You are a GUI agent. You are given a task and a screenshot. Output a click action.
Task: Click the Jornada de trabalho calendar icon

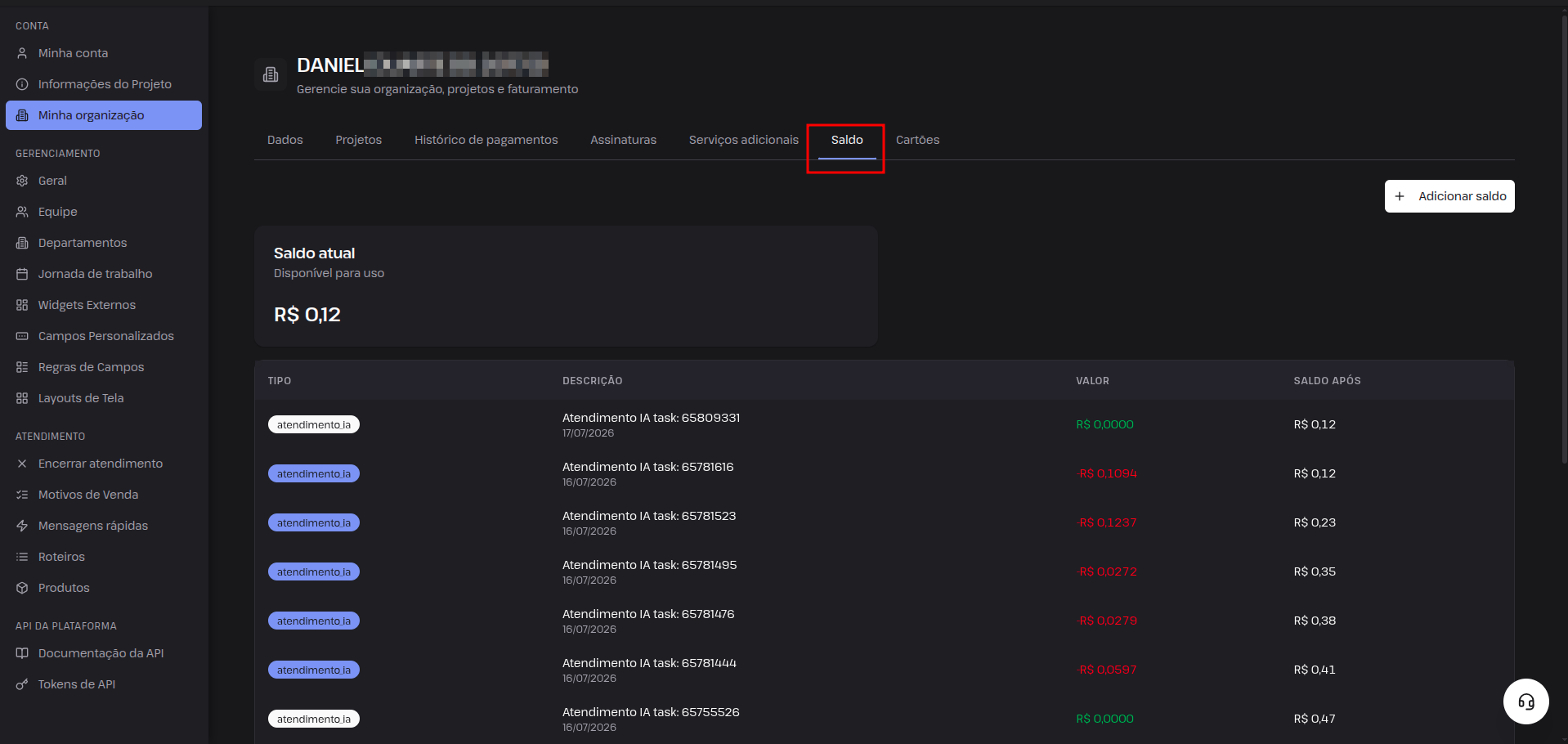pos(22,274)
